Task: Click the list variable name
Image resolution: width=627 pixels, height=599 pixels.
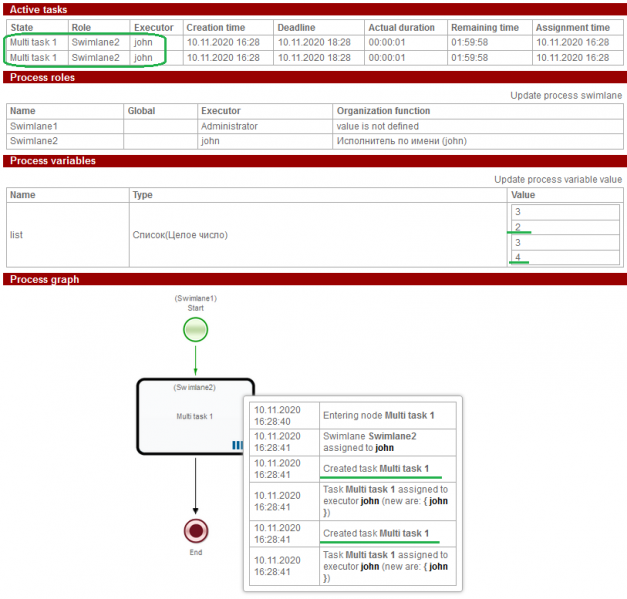Action: coord(16,235)
